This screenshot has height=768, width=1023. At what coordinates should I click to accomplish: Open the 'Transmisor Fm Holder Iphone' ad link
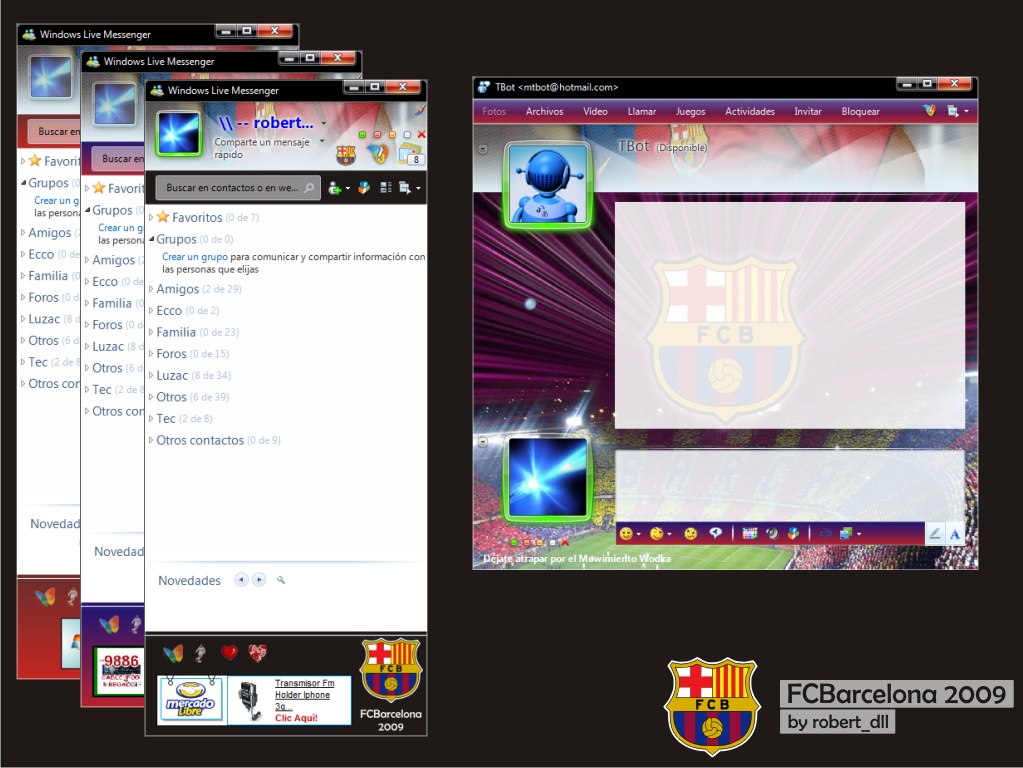tap(303, 695)
